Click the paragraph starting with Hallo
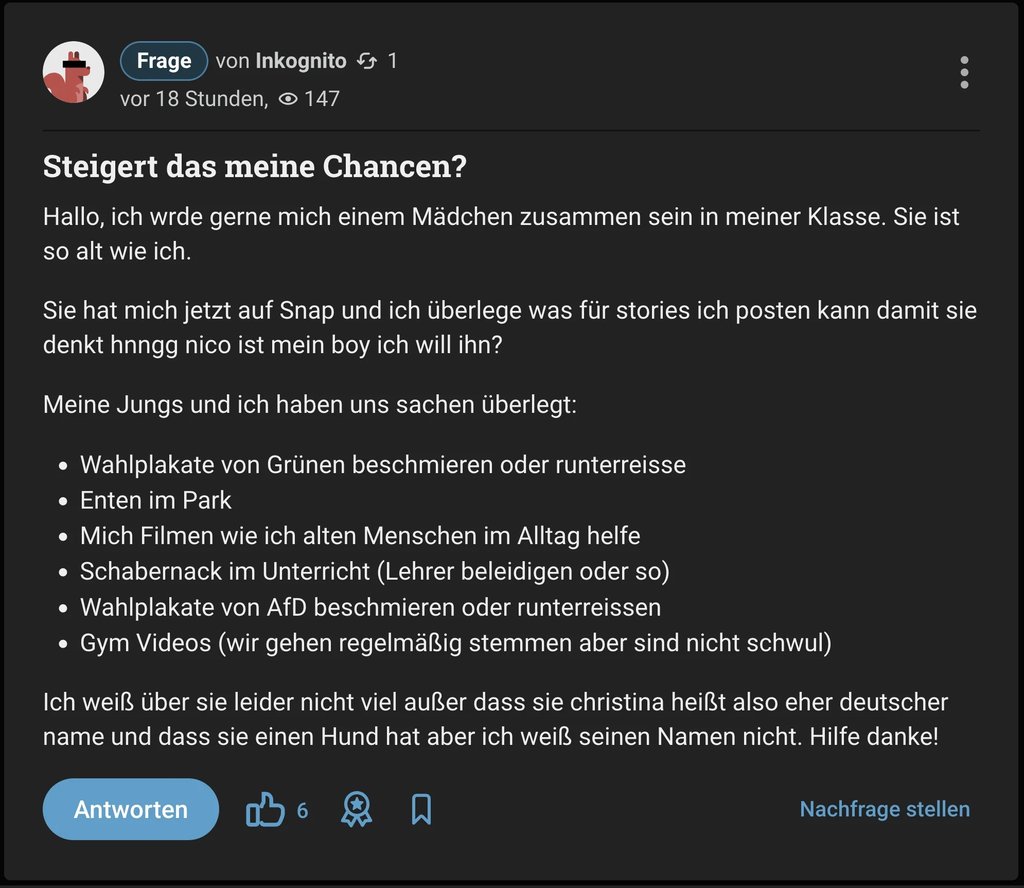This screenshot has width=1024, height=888. [x=500, y=233]
